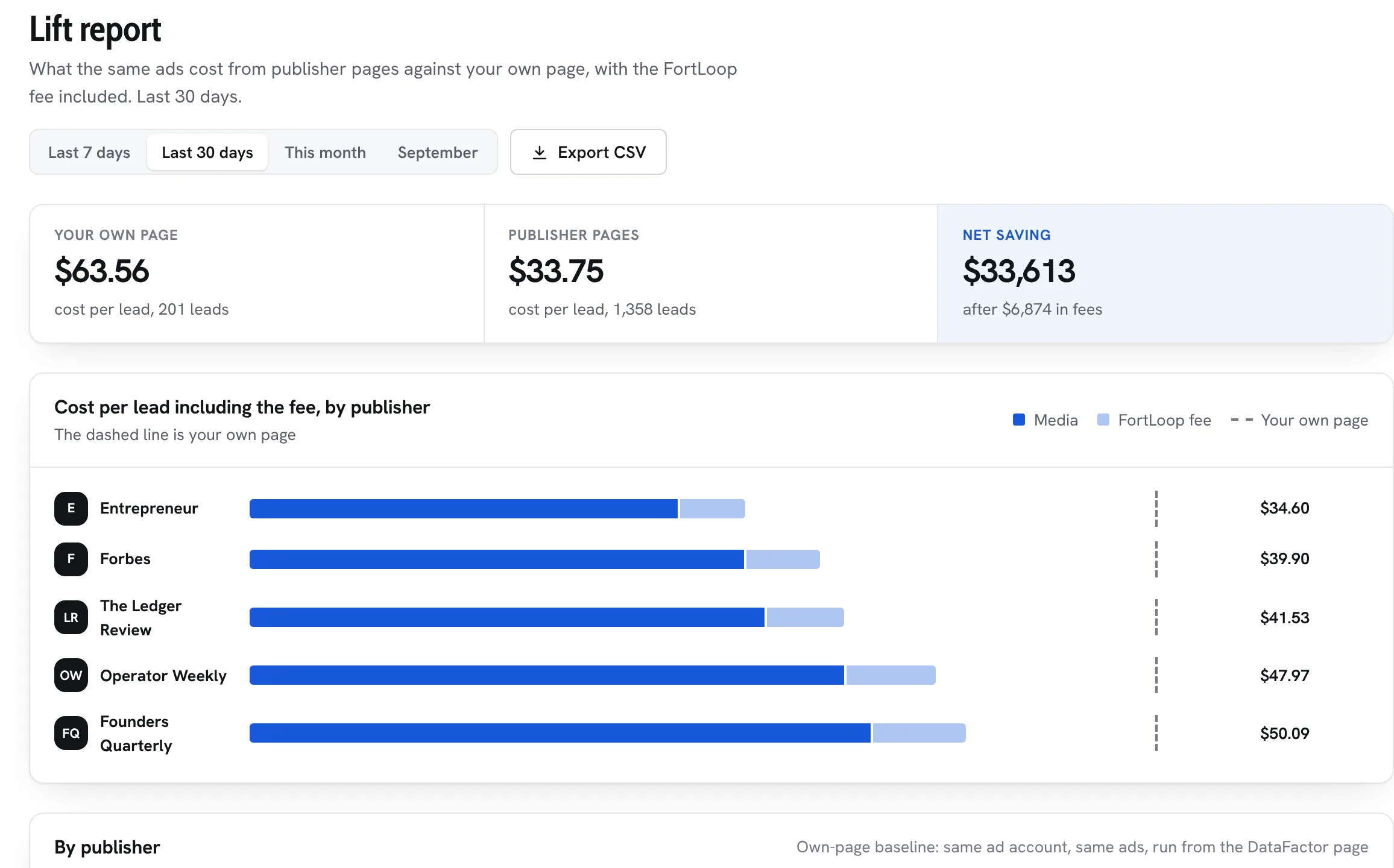1394x868 pixels.
Task: Click Operator Weekly's media bar
Action: pyautogui.click(x=547, y=675)
